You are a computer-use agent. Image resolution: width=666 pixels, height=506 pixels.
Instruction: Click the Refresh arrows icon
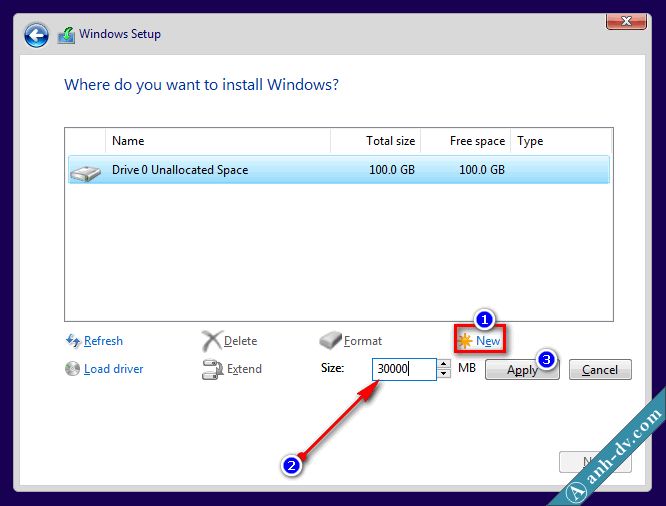[x=73, y=341]
